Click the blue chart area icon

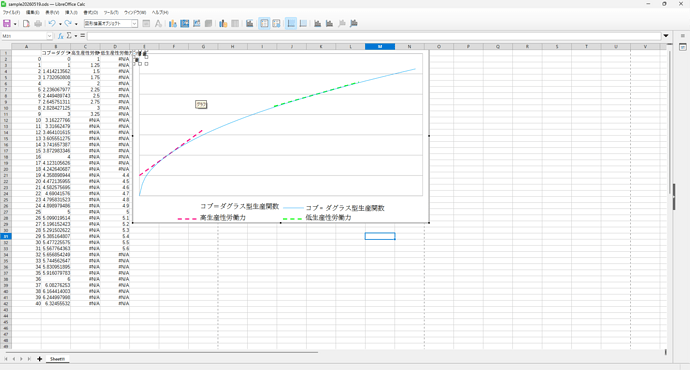tap(185, 24)
